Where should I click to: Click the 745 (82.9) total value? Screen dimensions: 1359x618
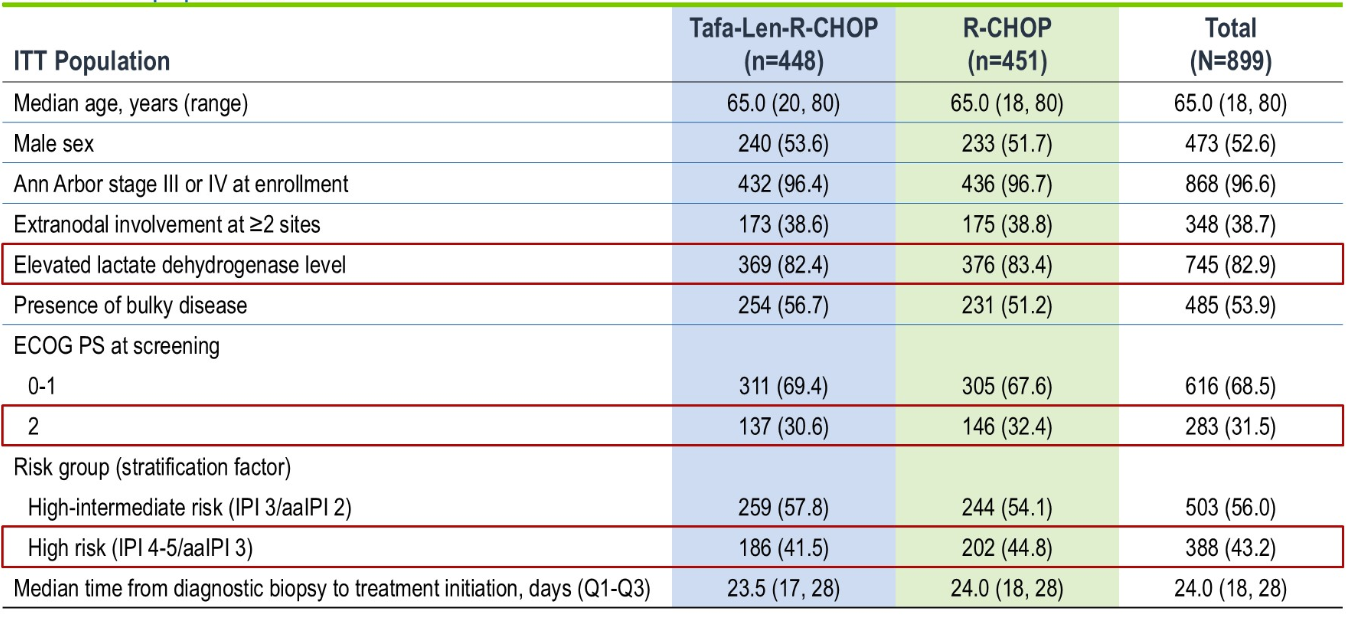point(1230,265)
